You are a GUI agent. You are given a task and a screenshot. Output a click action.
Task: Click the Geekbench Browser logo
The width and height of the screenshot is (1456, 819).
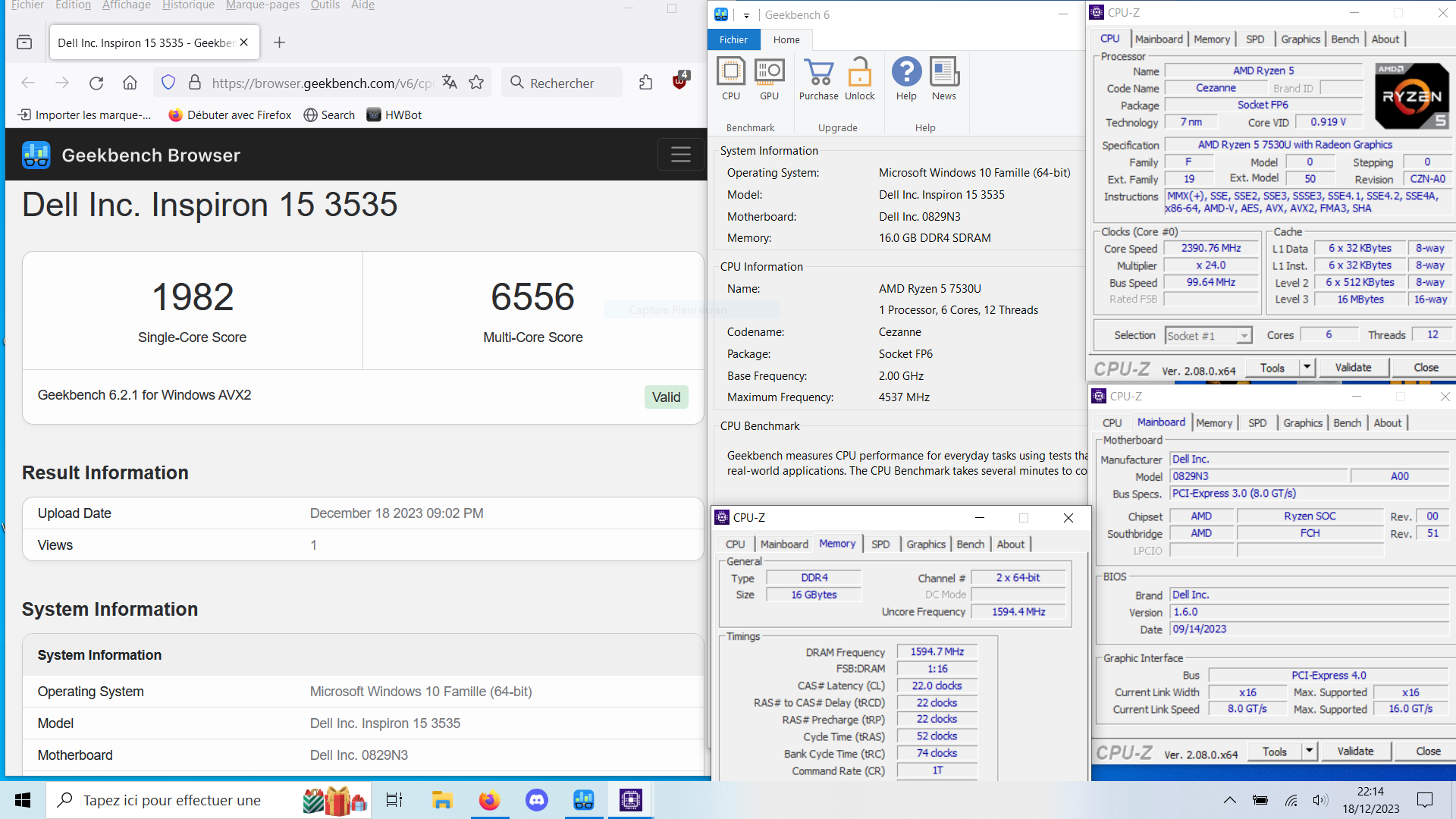pos(36,155)
